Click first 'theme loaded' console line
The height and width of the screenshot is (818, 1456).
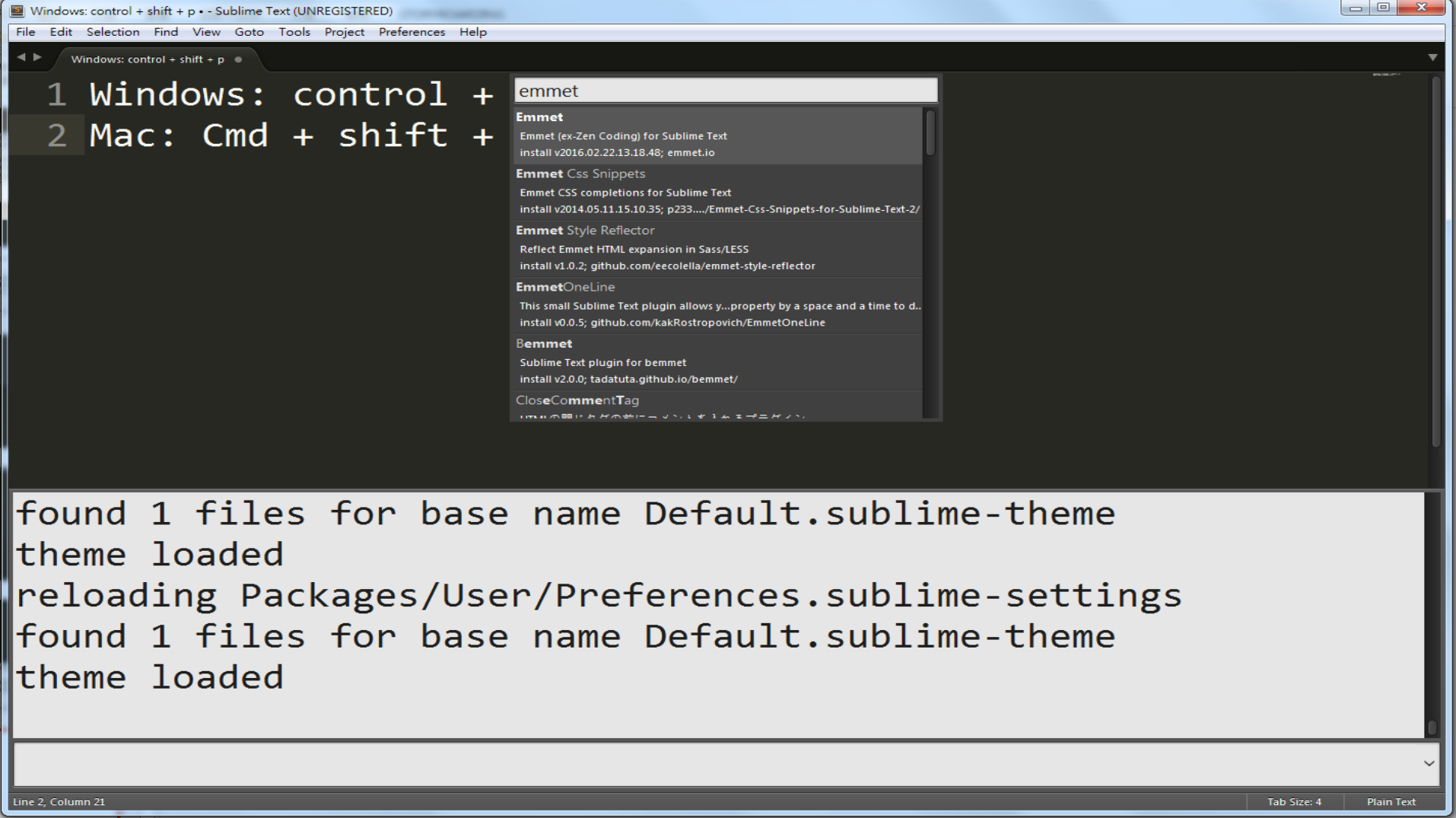[x=149, y=555]
